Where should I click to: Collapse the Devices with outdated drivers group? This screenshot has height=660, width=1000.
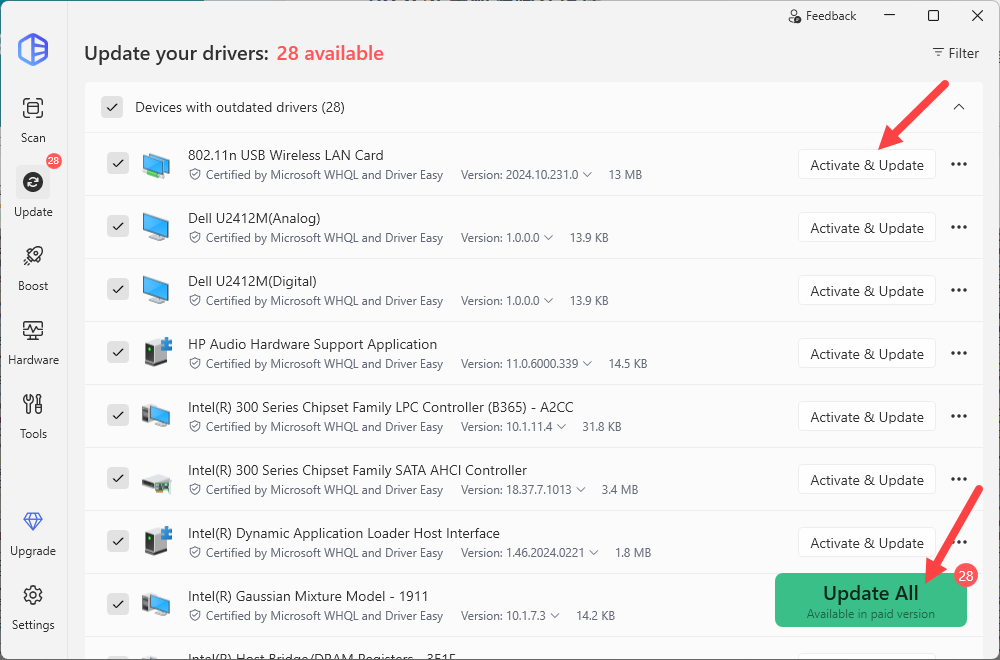click(x=959, y=107)
